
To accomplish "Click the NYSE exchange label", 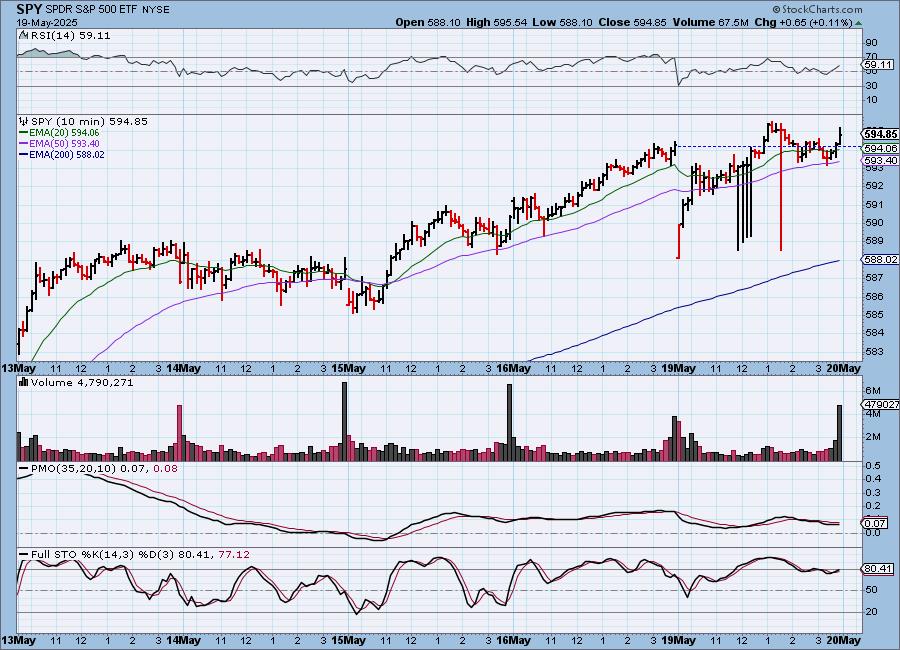I will tap(154, 10).
